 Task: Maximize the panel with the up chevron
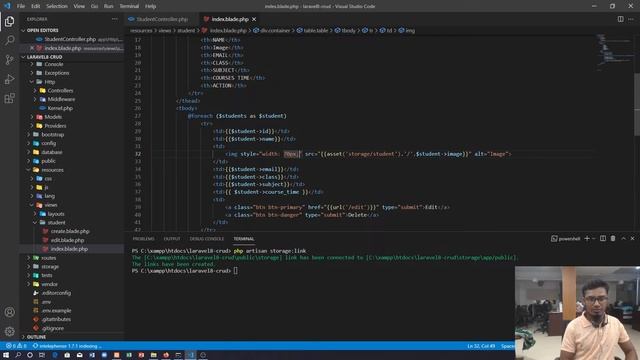tap(623, 238)
